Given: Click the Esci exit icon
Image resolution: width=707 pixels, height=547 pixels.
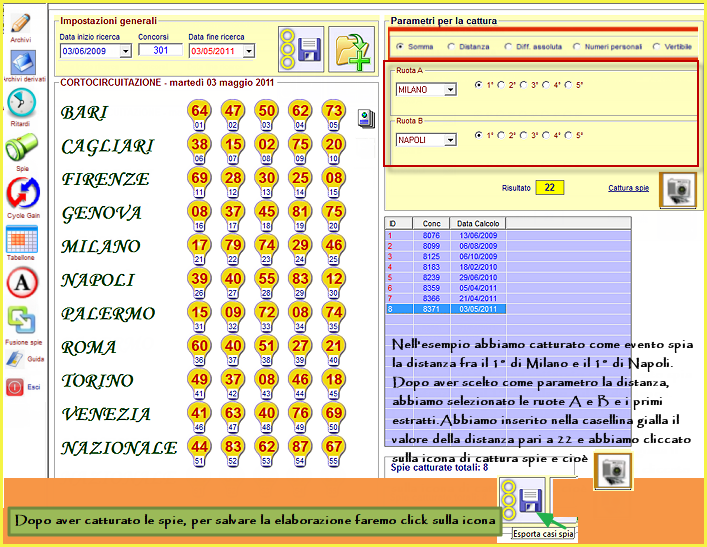Looking at the screenshot, I should pyautogui.click(x=20, y=386).
